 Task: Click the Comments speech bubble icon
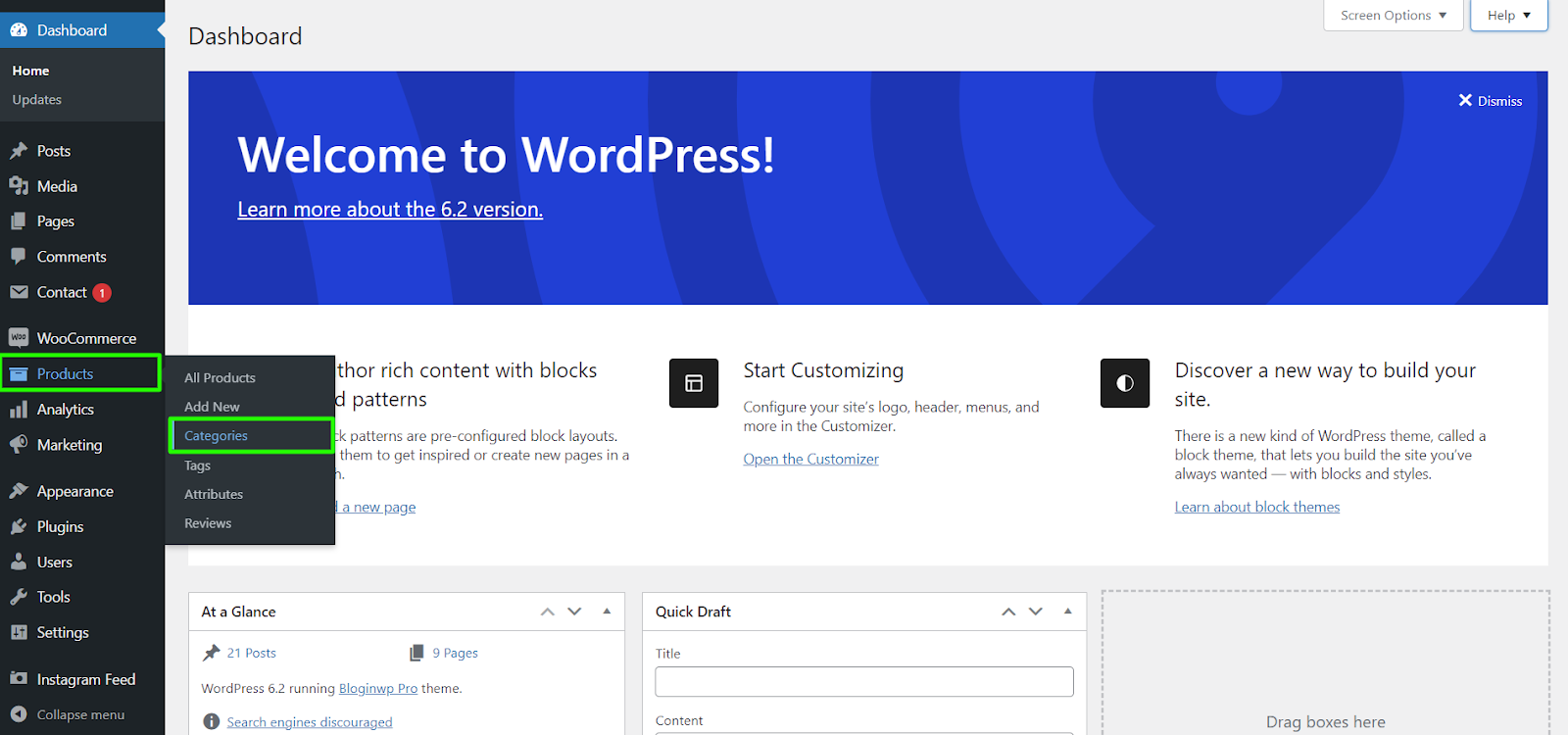click(x=19, y=257)
